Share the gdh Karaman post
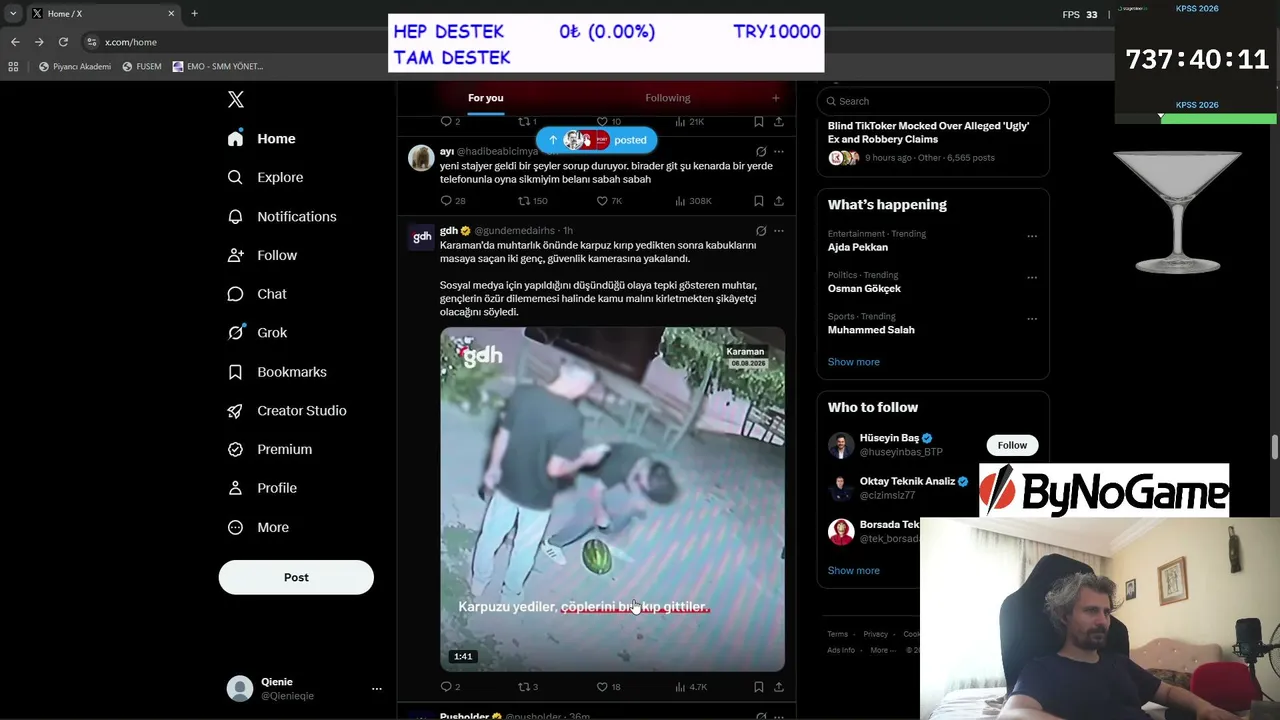The height and width of the screenshot is (720, 1280). pyautogui.click(x=779, y=687)
